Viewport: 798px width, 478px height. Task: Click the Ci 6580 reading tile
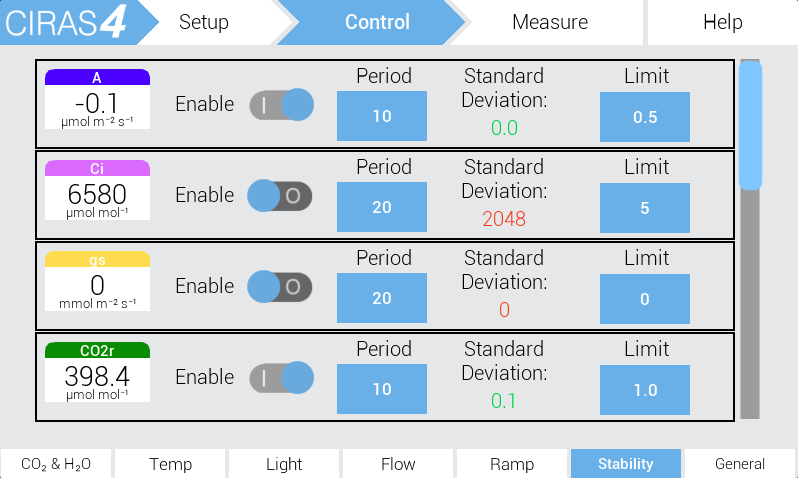tap(97, 190)
